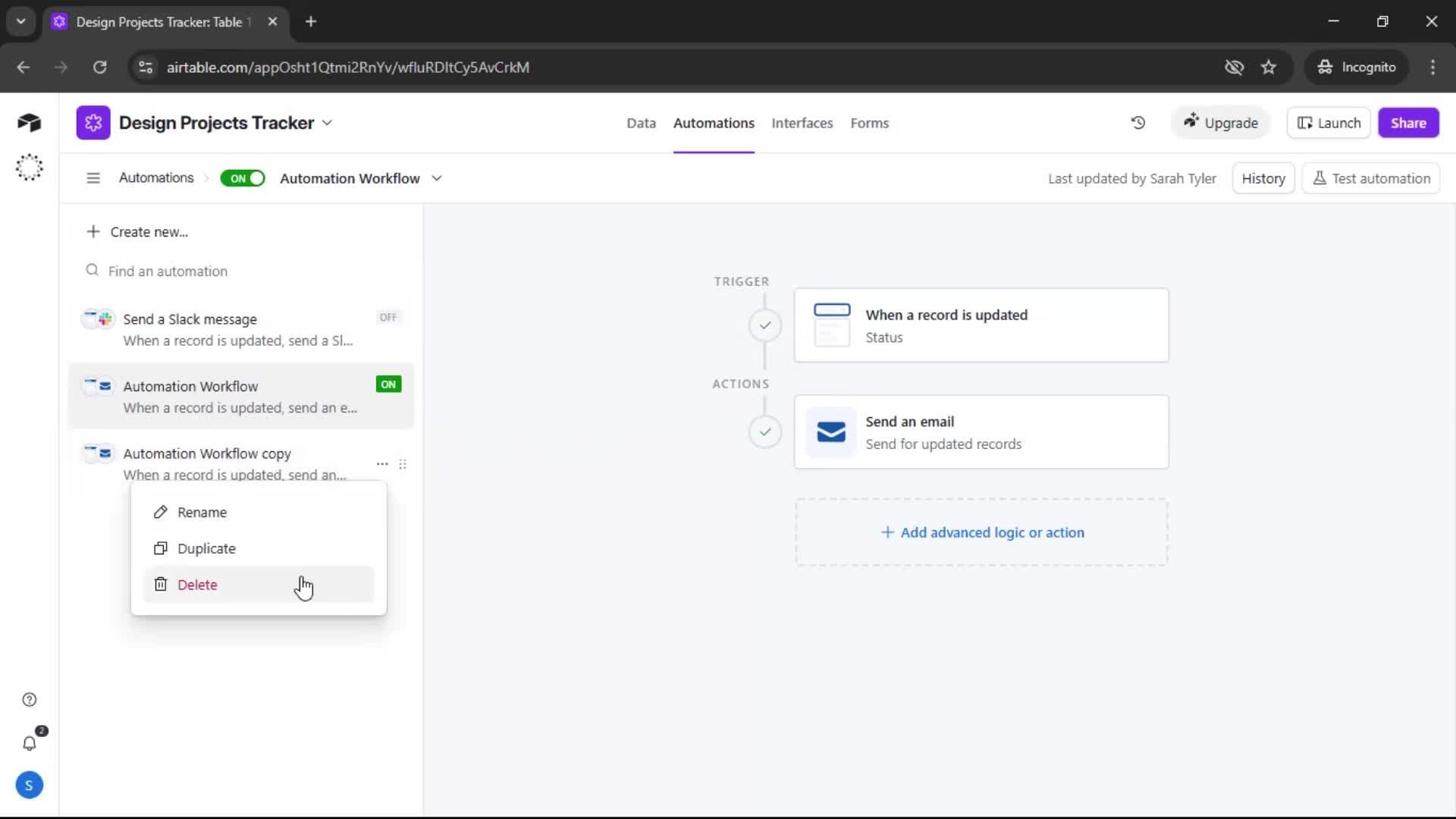Select Send a Slack message automation
This screenshot has height=819, width=1456.
[241, 329]
